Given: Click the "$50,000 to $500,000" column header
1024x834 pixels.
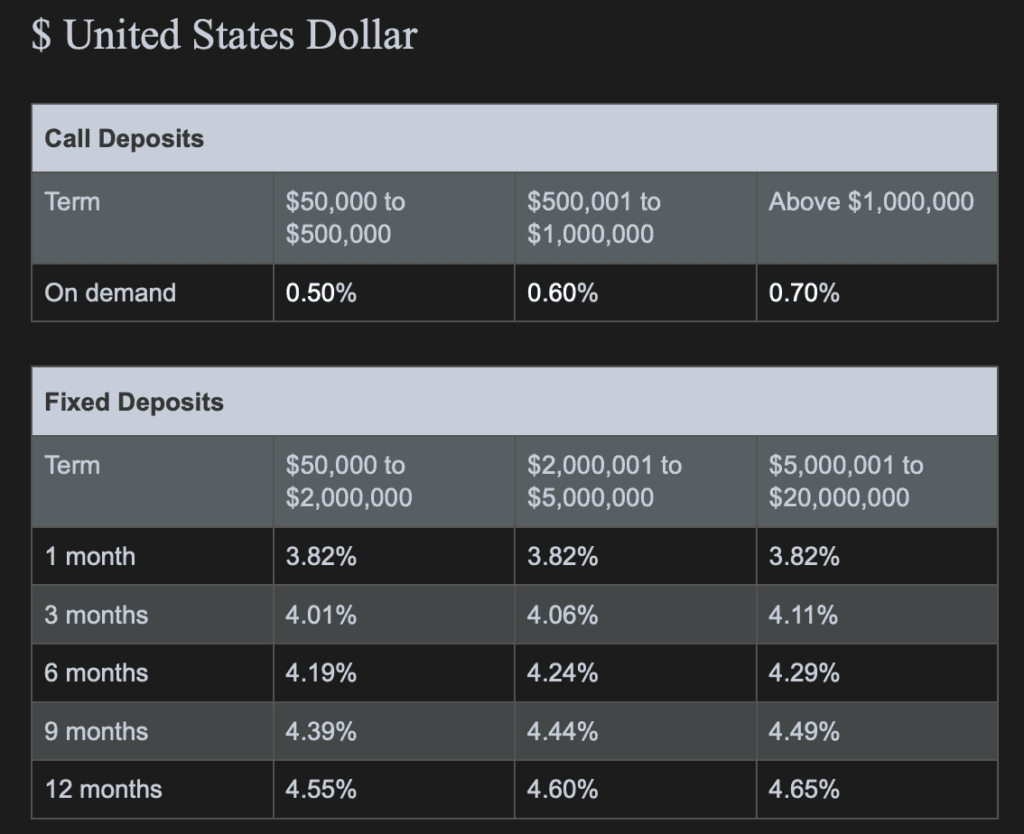Looking at the screenshot, I should click(x=345, y=218).
